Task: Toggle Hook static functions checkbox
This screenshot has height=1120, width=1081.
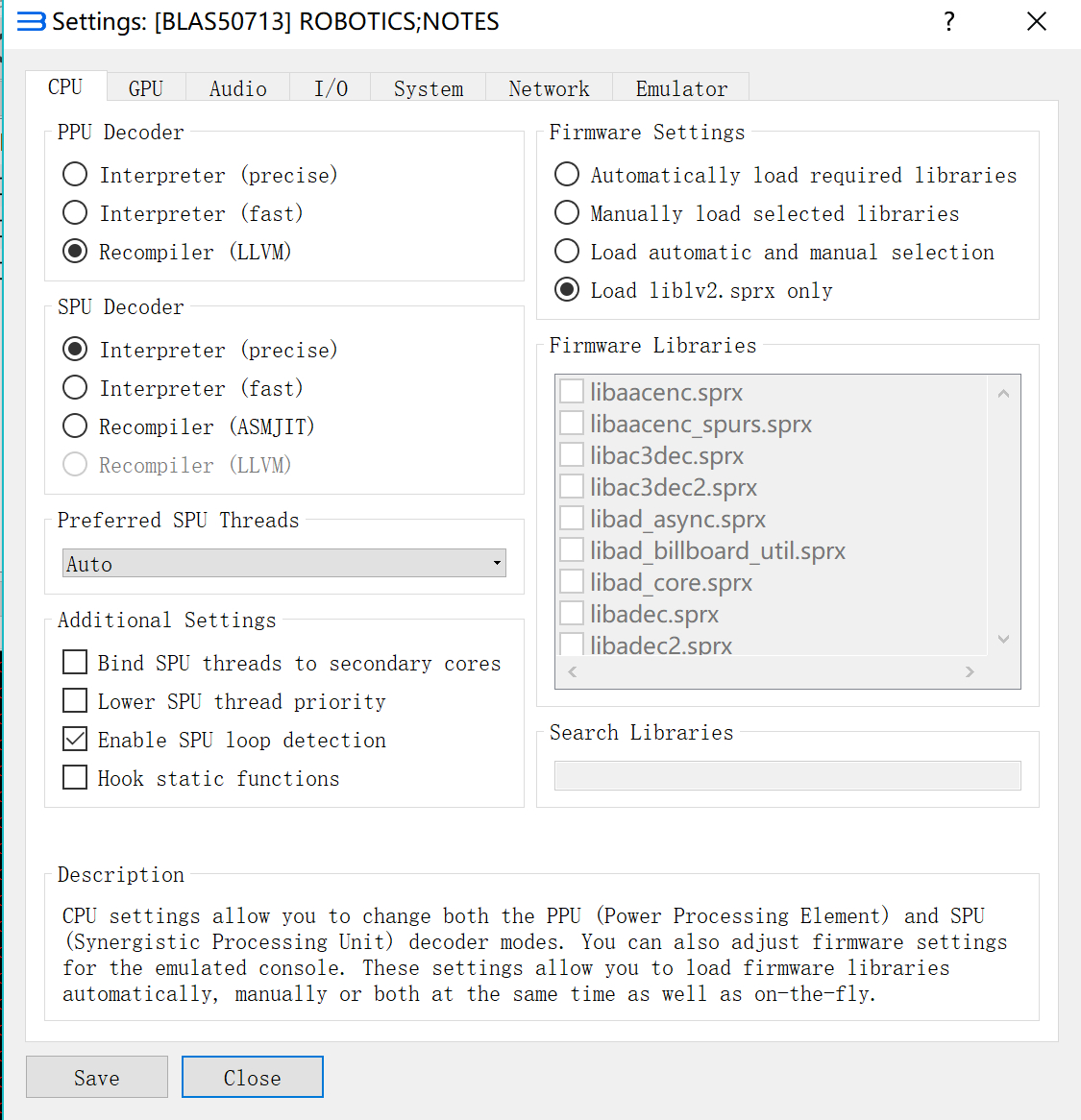Action: click(75, 778)
